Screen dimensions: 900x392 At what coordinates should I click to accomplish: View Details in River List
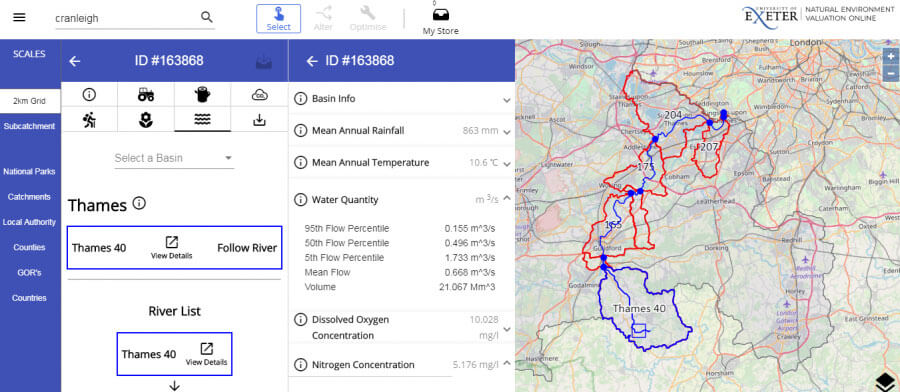click(206, 354)
